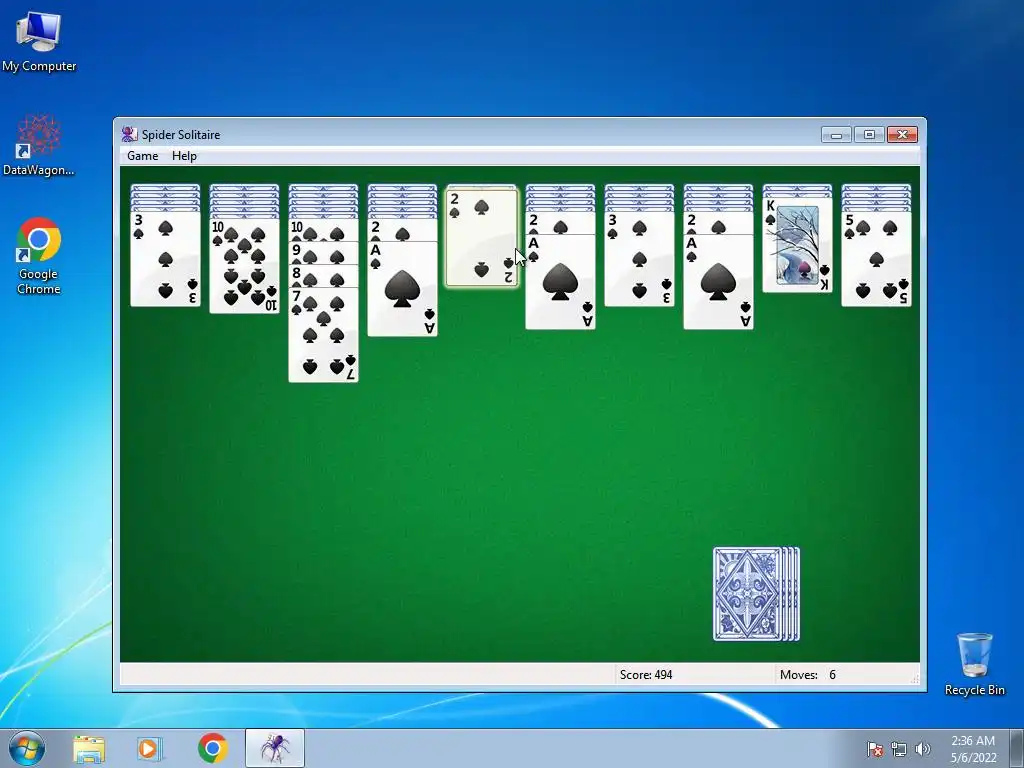1024x768 pixels.
Task: Click the Spider Solitaire taskbar button
Action: [x=275, y=748]
